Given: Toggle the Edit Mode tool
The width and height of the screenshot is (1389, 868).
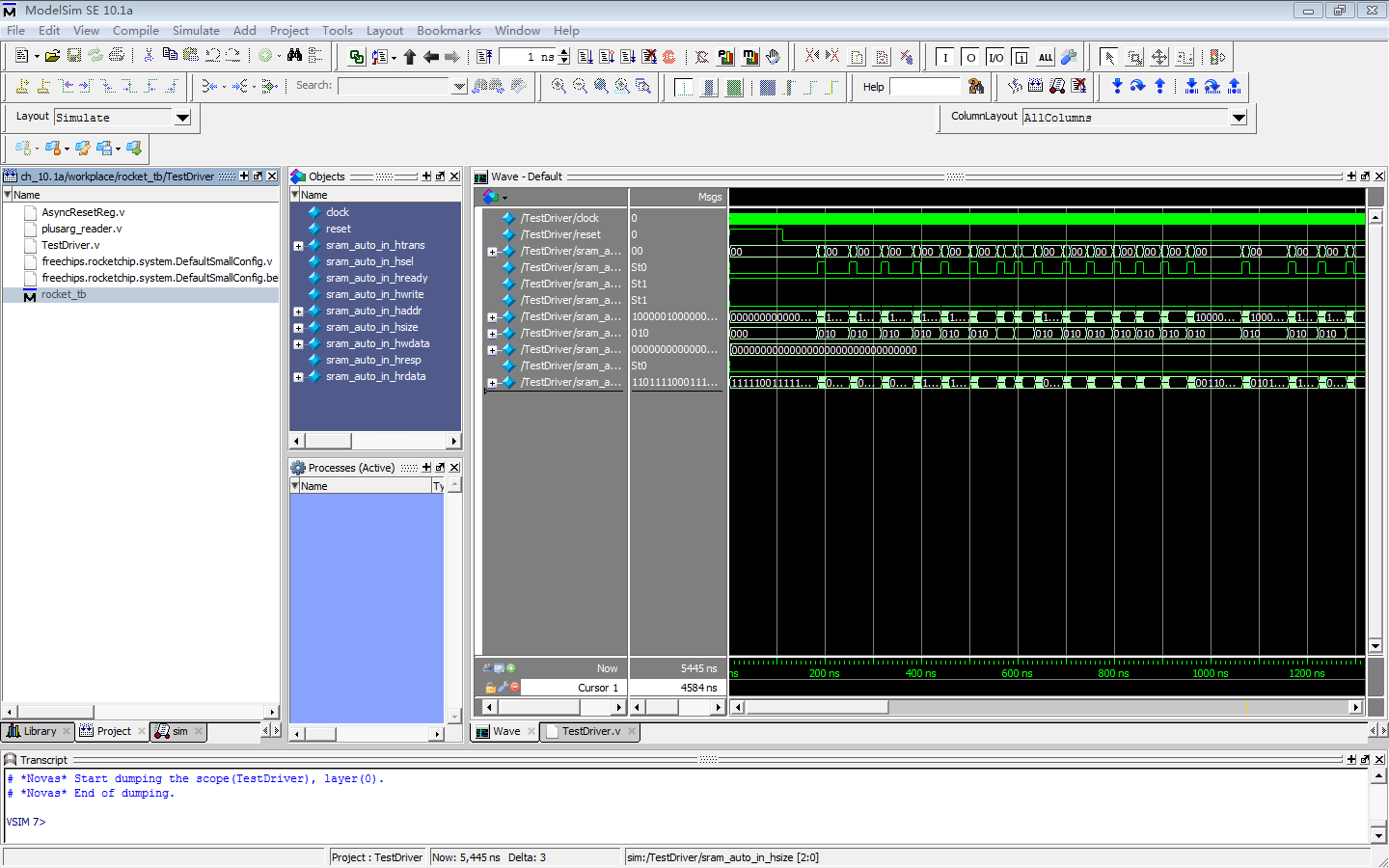Looking at the screenshot, I should pos(1185,57).
